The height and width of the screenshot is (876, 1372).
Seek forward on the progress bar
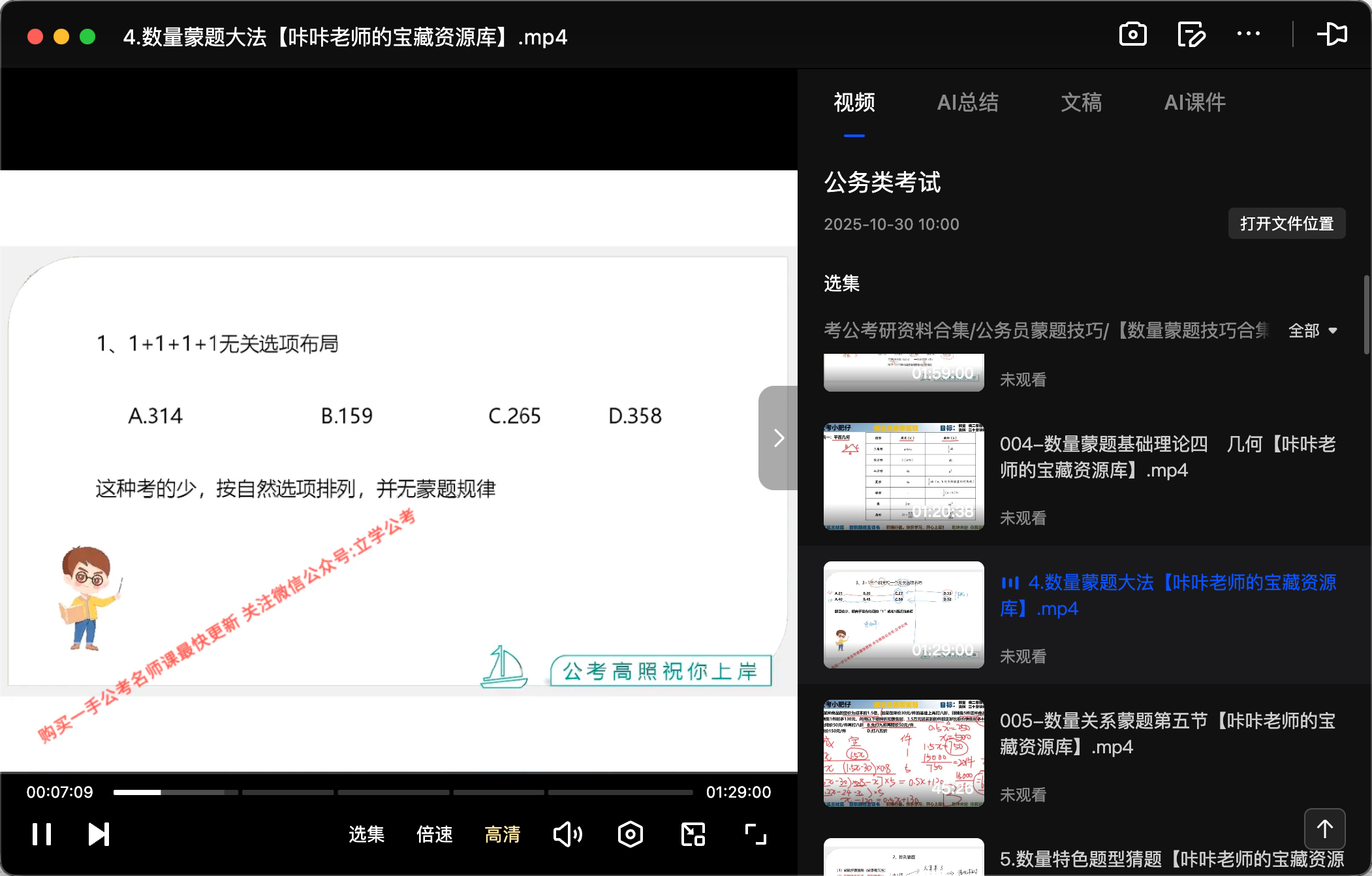[x=457, y=792]
